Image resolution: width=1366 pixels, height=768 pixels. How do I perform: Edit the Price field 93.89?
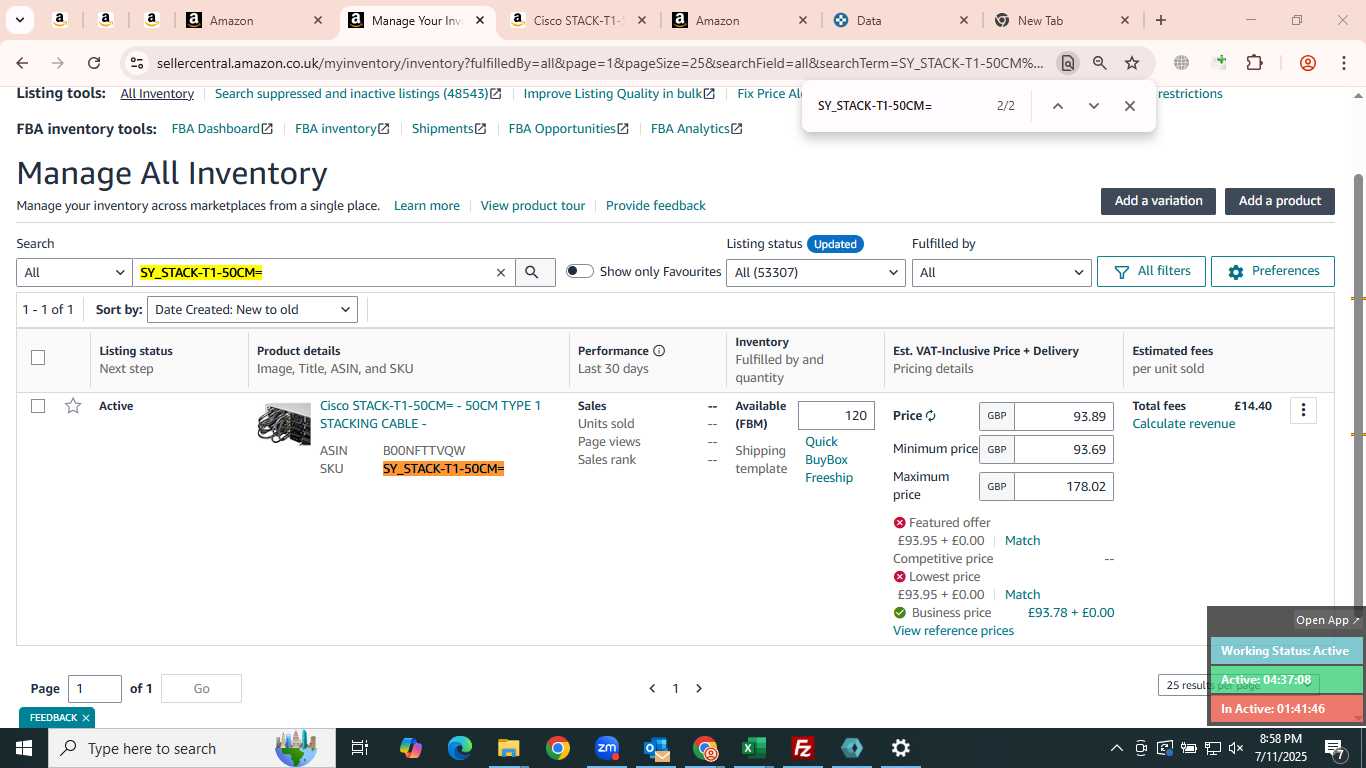(1063, 416)
